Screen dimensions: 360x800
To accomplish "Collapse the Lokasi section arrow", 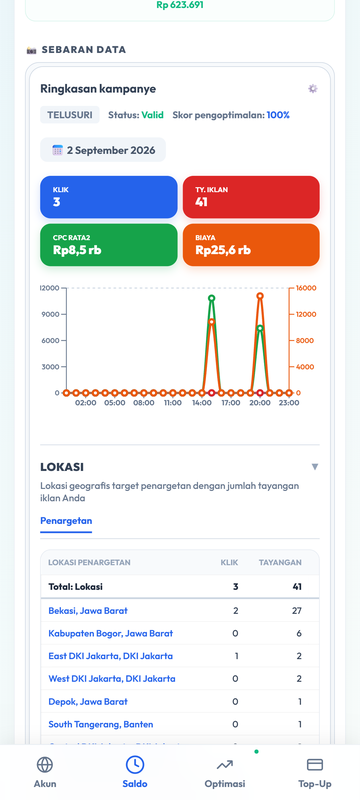I will coord(315,467).
